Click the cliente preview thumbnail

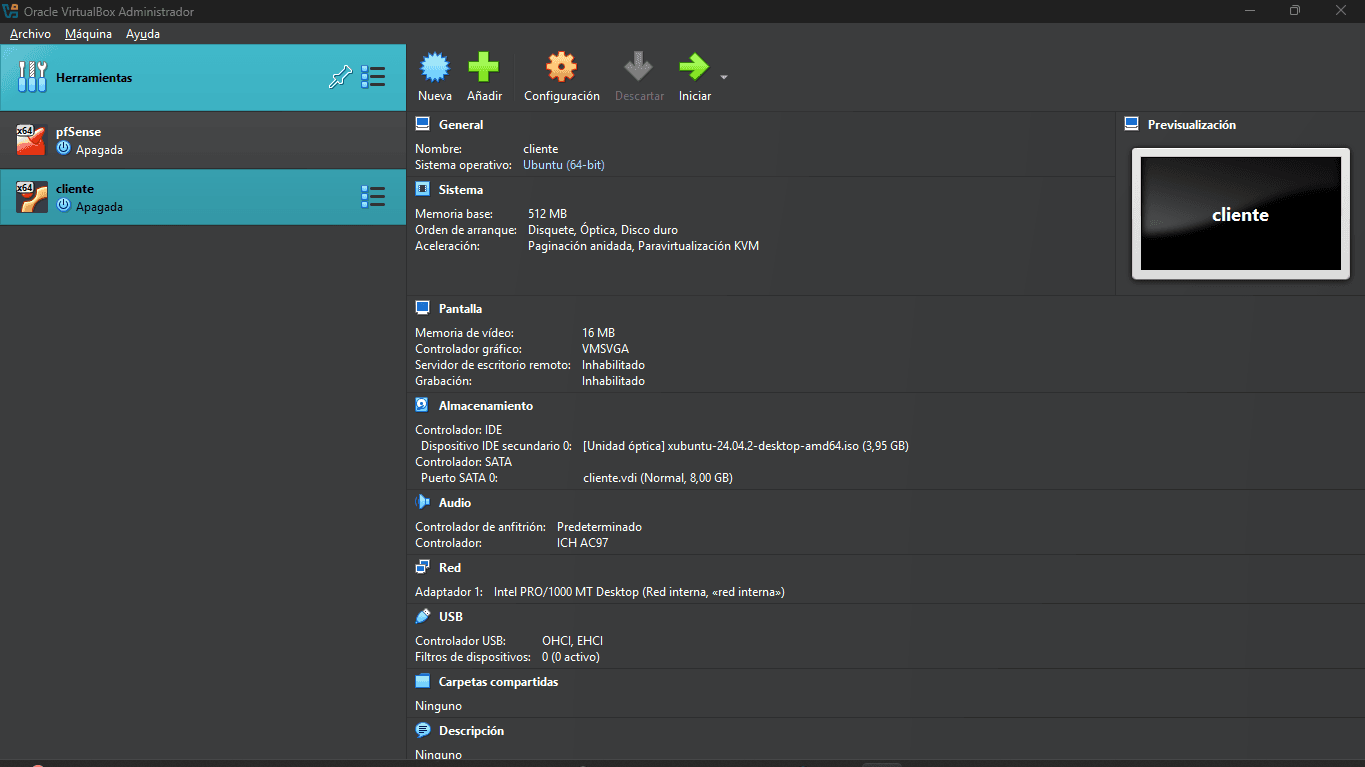pos(1240,214)
